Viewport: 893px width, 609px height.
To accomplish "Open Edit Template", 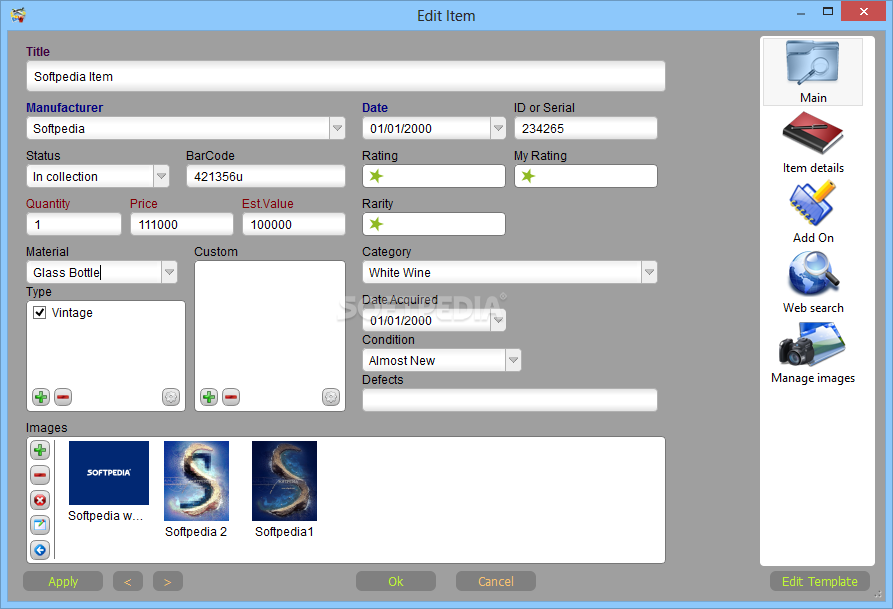I will click(x=820, y=581).
